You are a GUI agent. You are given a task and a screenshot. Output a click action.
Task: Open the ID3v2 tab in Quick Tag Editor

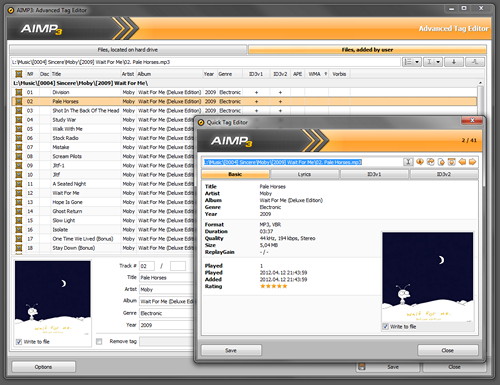click(444, 174)
